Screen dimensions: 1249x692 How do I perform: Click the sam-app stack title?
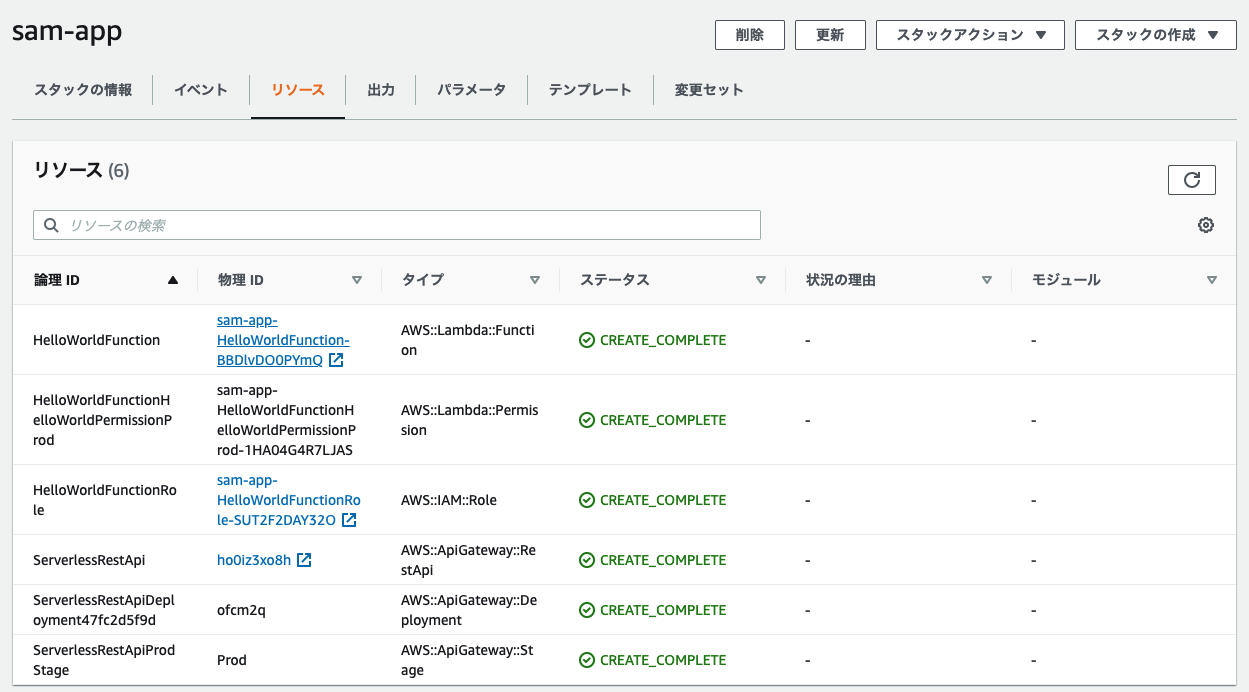(x=67, y=32)
